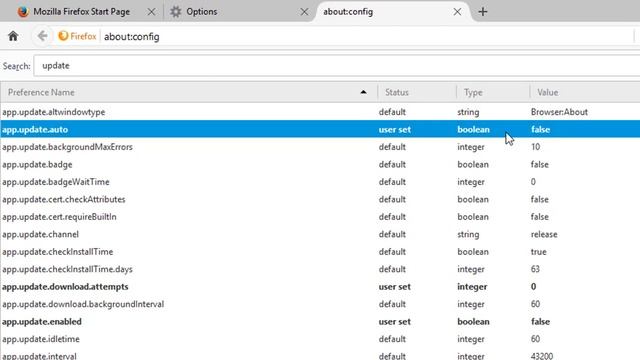640x360 pixels.
Task: Click the 'false' value of app.update.enabled
Action: [540, 322]
